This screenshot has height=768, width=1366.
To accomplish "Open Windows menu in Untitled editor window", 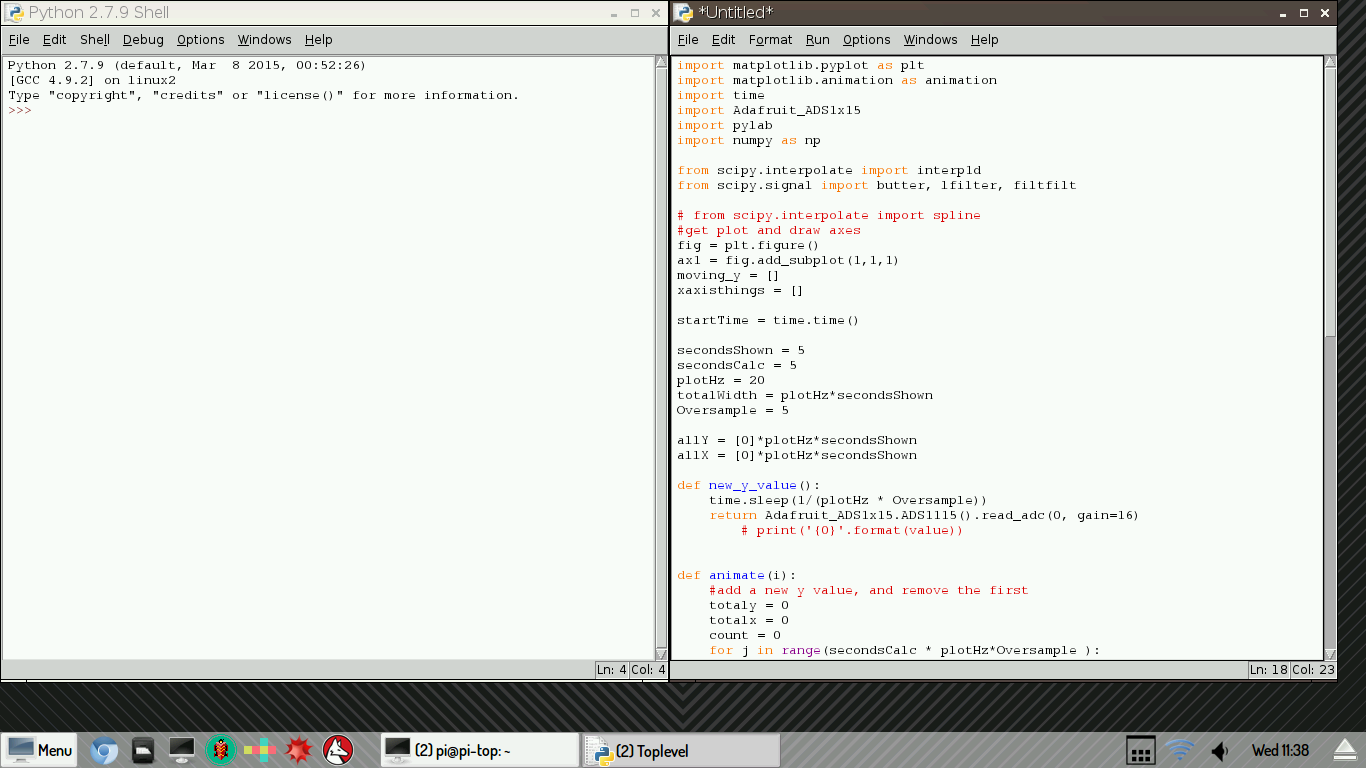I will click(931, 40).
